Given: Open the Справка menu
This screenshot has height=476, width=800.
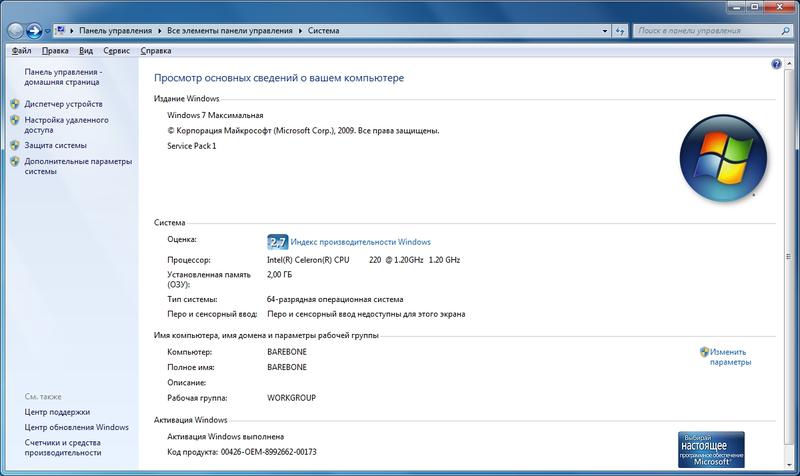Looking at the screenshot, I should (156, 51).
